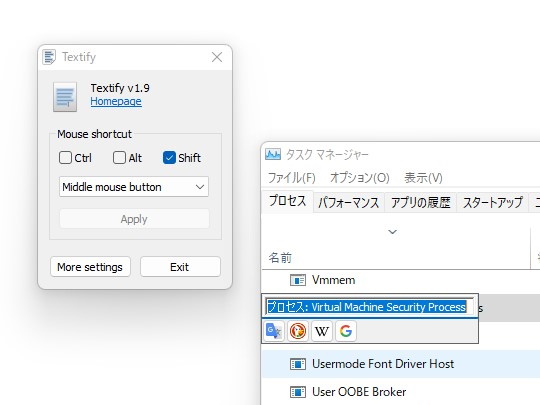Select the Usermode Font Driver Host row
The height and width of the screenshot is (405, 540).
(401, 364)
